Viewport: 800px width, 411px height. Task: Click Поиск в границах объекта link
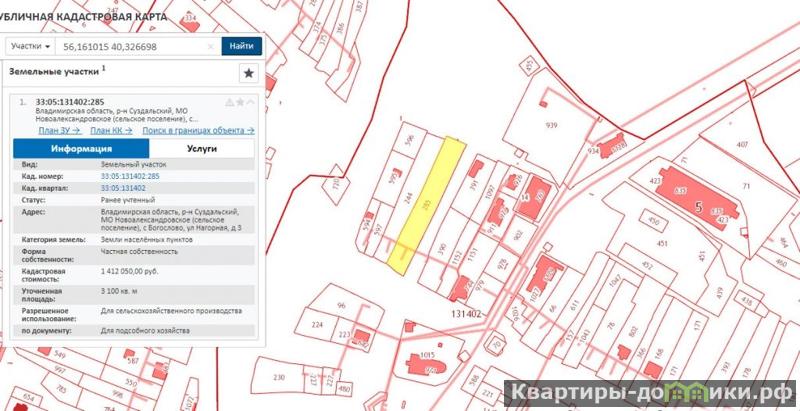click(x=197, y=131)
